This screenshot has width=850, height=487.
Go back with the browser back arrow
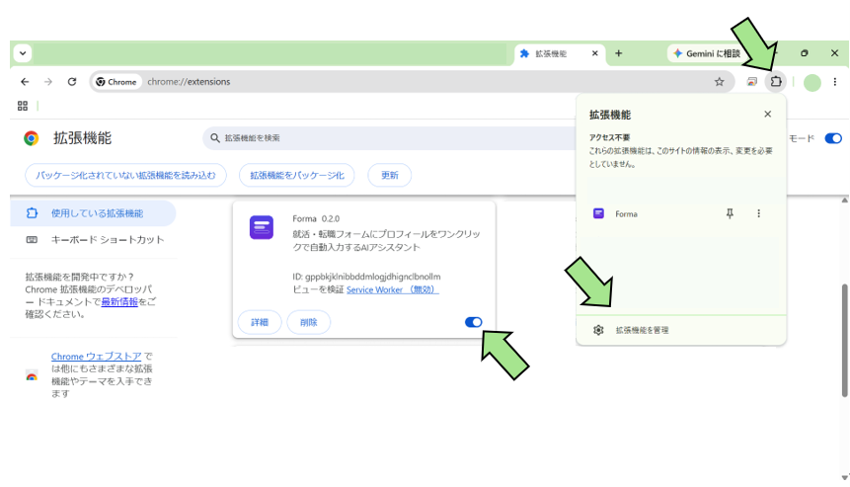25,82
